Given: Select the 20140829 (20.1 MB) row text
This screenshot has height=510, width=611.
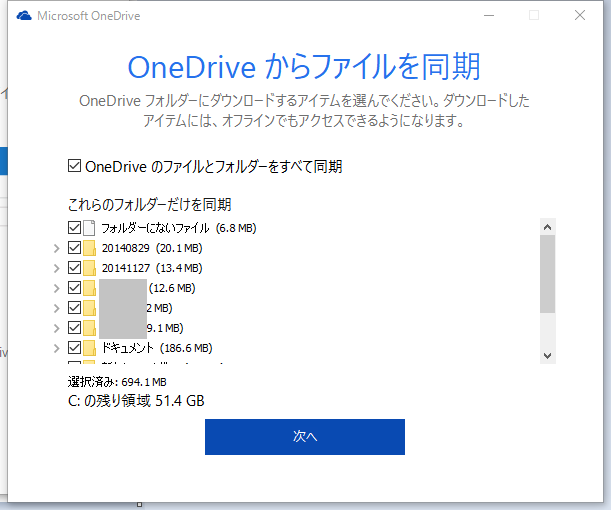Looking at the screenshot, I should point(152,248).
